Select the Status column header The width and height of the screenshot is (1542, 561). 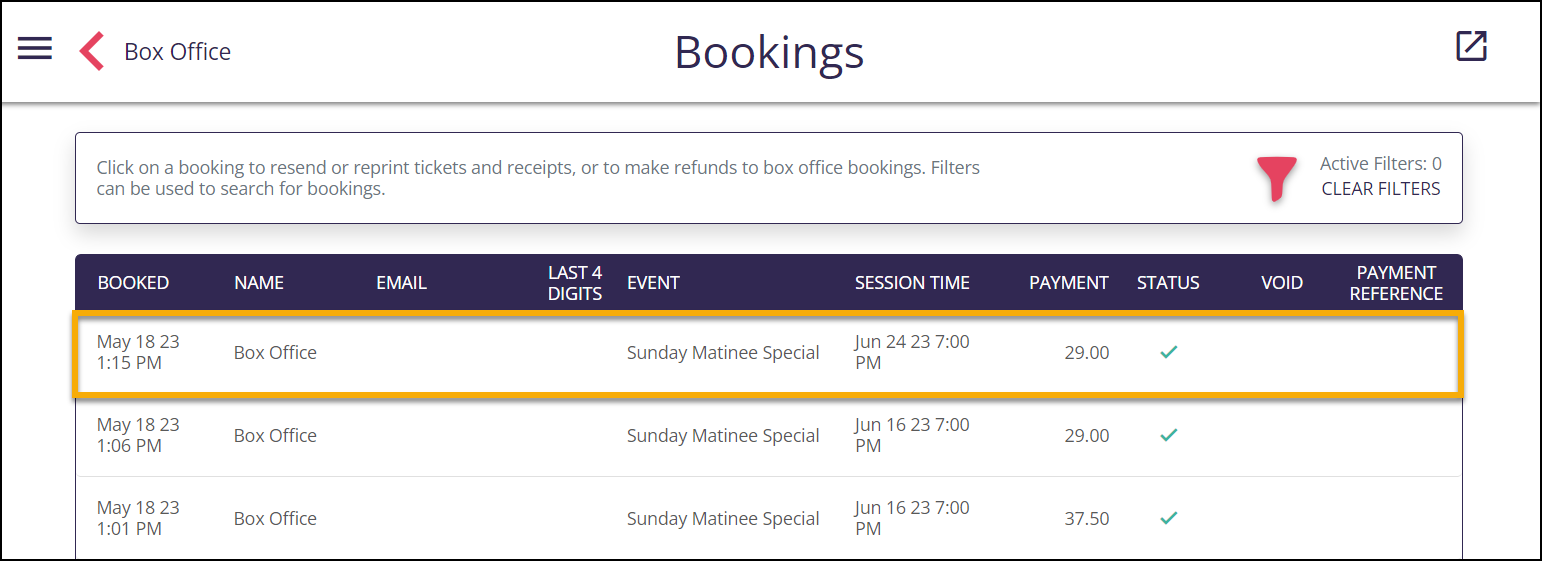click(1168, 283)
